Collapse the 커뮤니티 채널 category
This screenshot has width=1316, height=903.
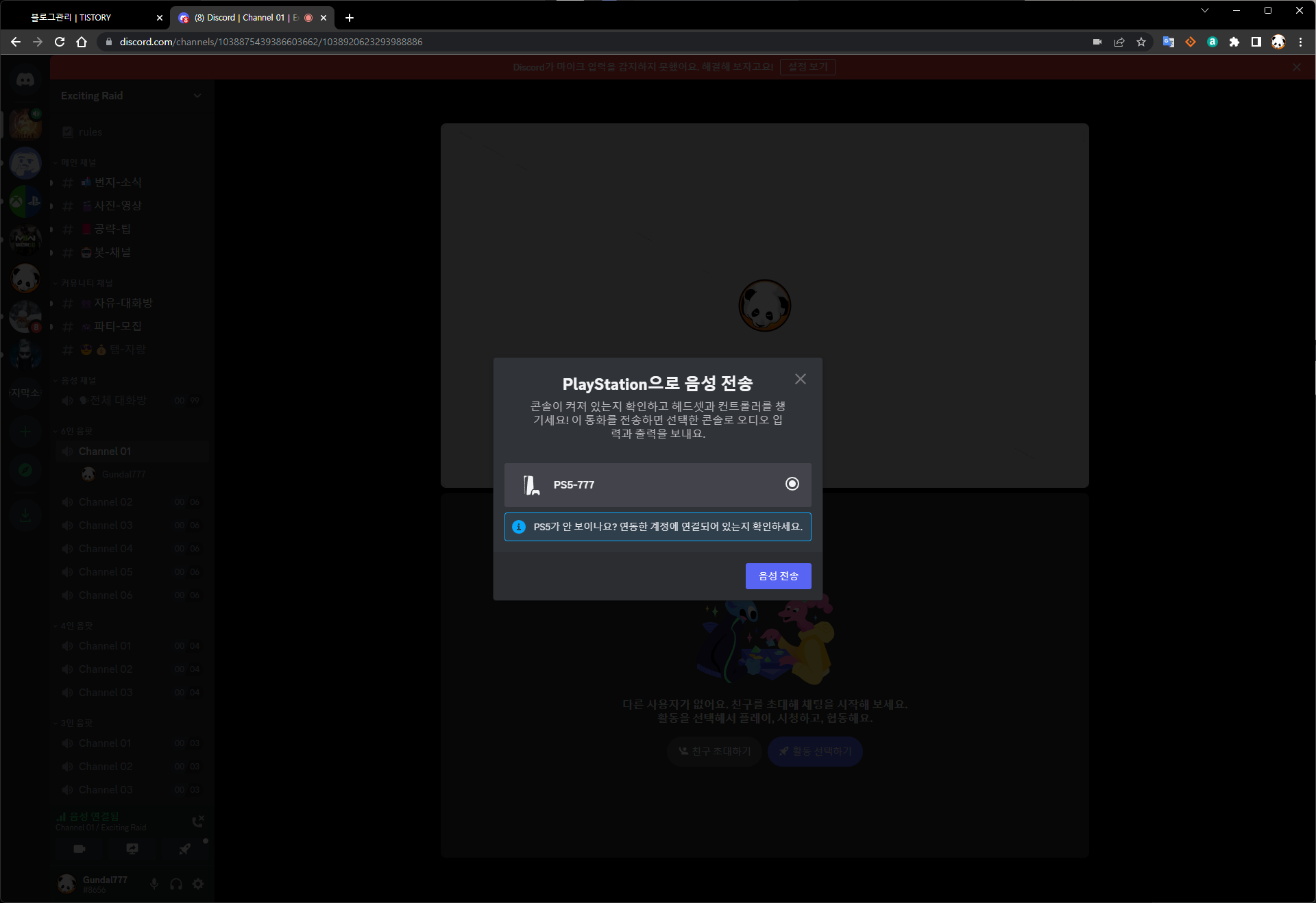tap(86, 283)
